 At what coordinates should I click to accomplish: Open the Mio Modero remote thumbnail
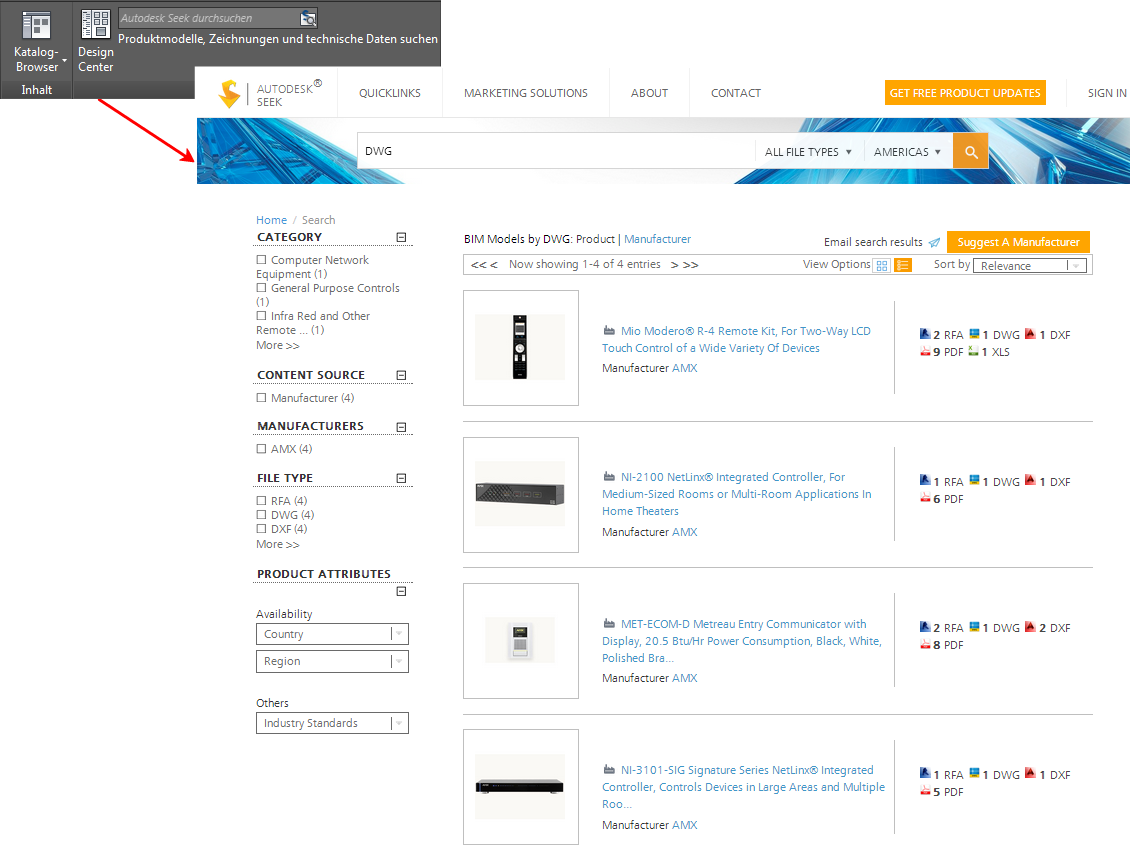pyautogui.click(x=520, y=347)
